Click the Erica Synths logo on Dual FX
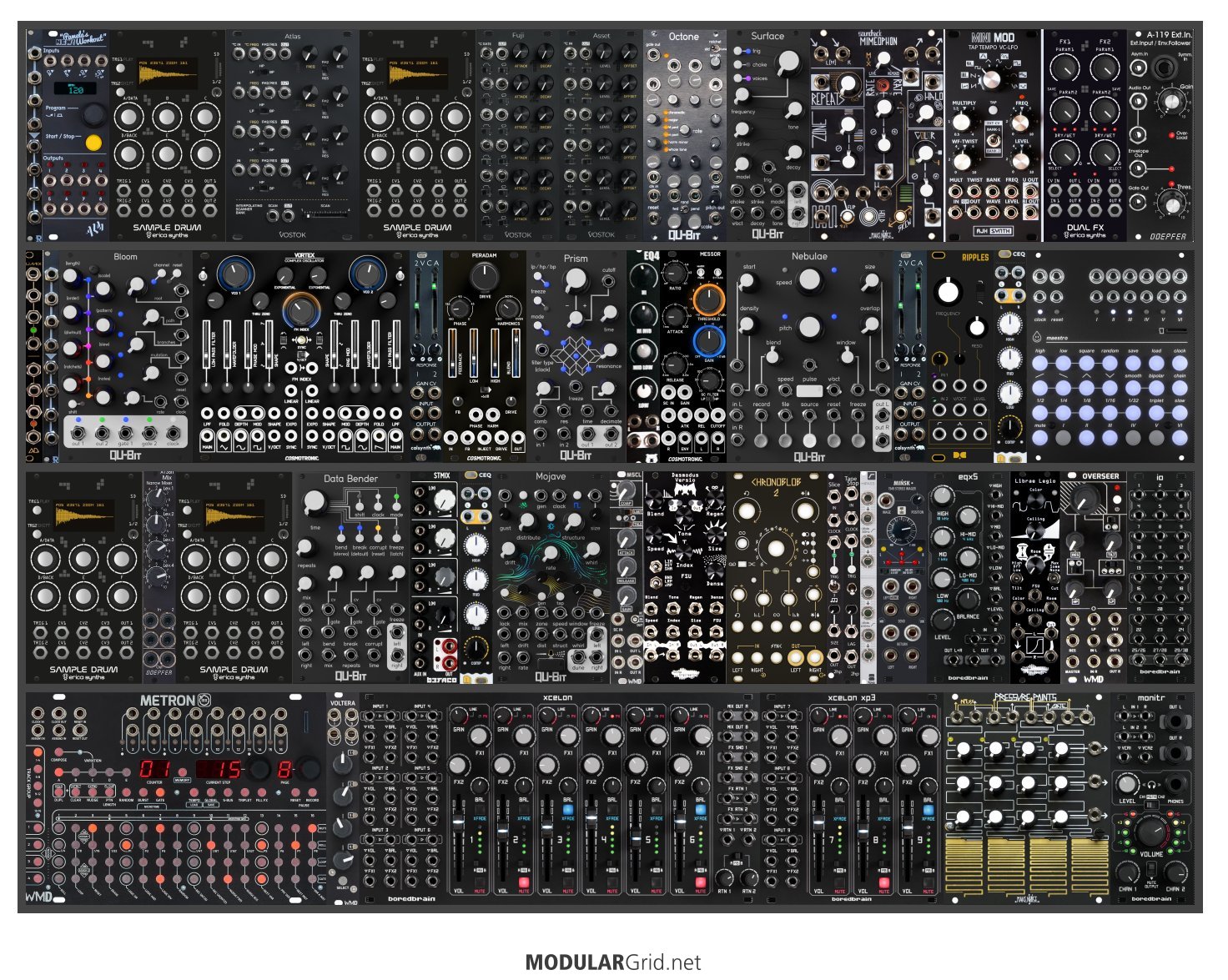This screenshot has width=1228, height=980. 1085,234
